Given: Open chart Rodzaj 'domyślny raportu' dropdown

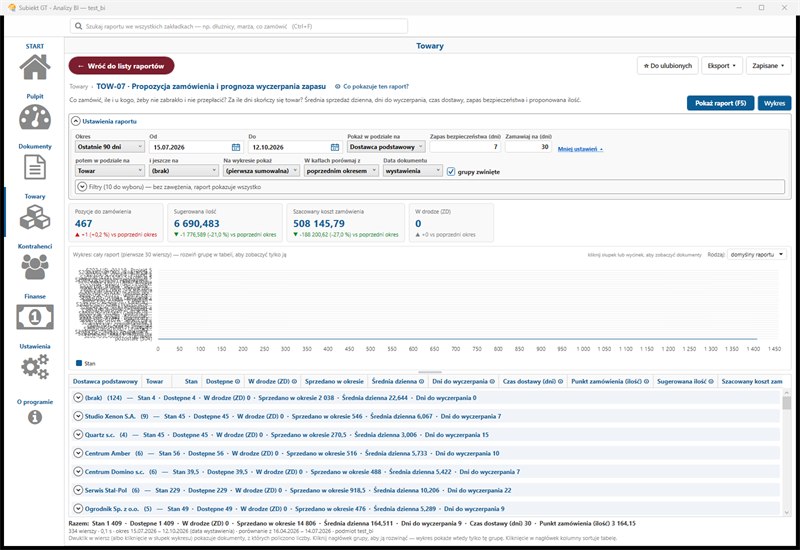Looking at the screenshot, I should click(x=757, y=255).
